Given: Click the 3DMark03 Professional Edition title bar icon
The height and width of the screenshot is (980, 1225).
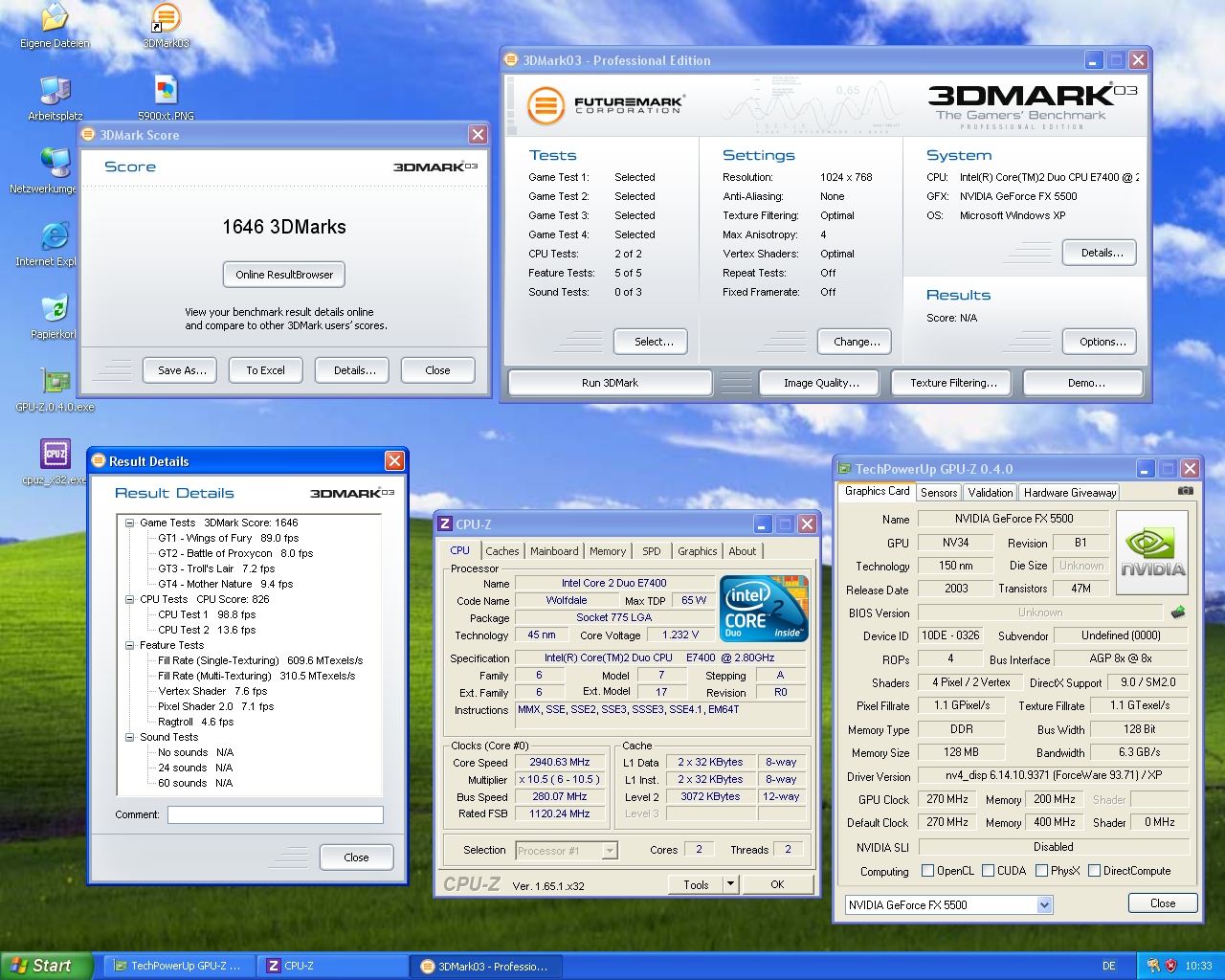Looking at the screenshot, I should [512, 59].
